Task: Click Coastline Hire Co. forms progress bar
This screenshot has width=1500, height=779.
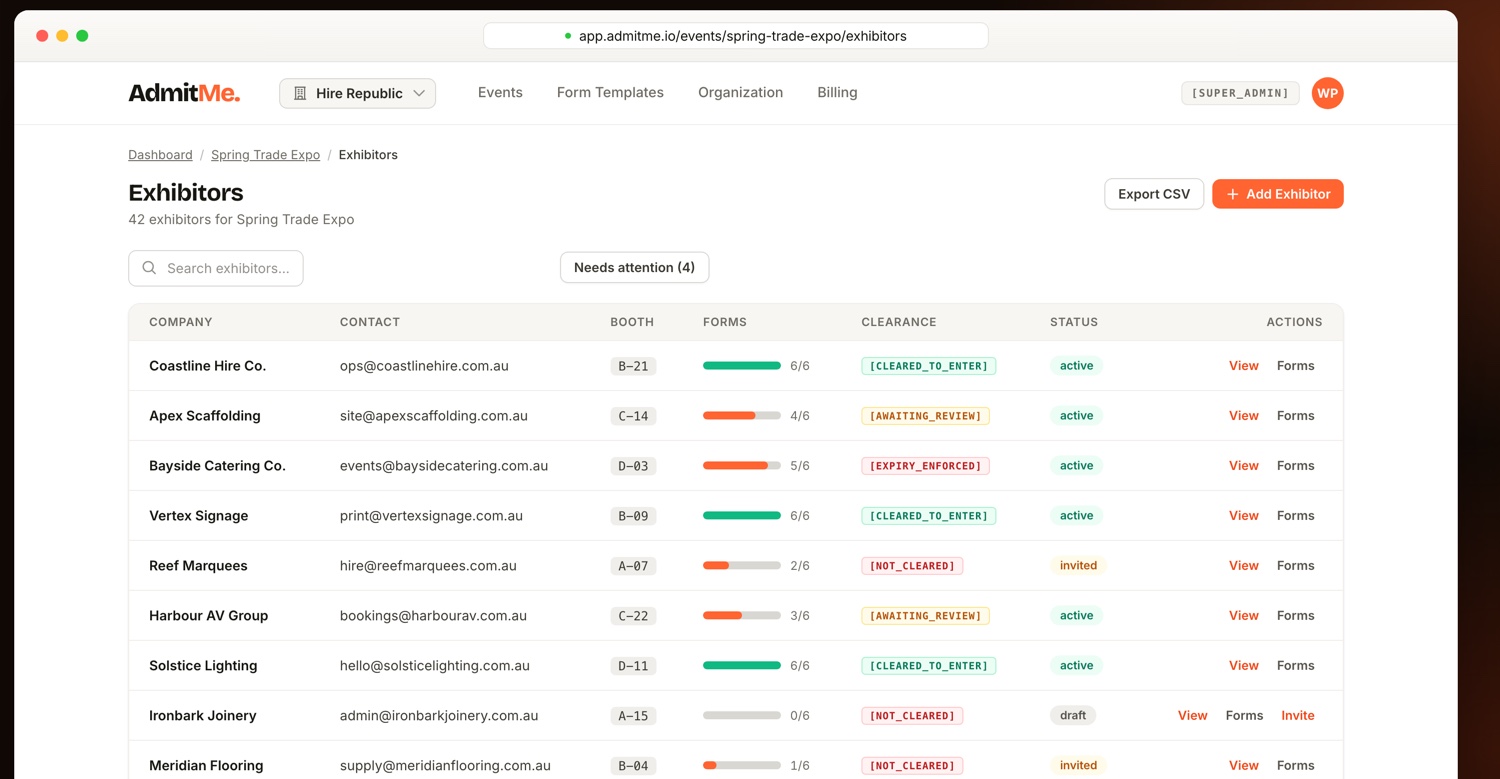Action: [742, 366]
